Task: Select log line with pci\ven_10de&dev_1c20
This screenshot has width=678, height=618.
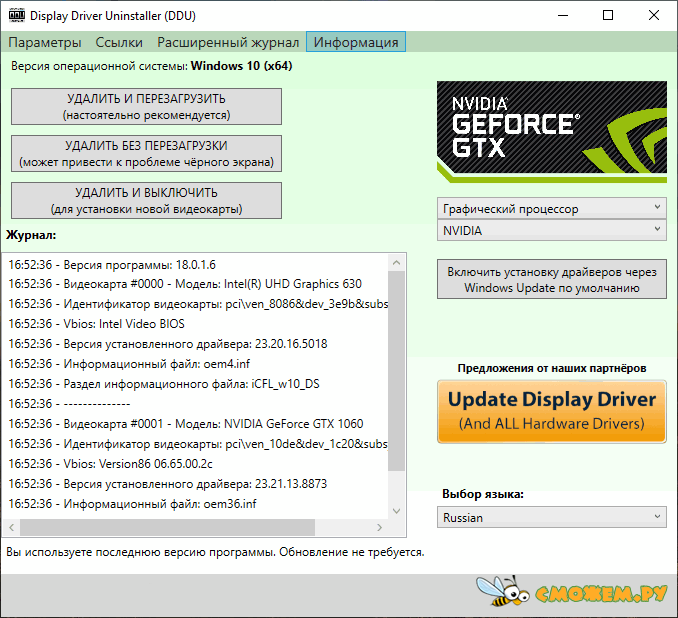Action: (x=198, y=444)
